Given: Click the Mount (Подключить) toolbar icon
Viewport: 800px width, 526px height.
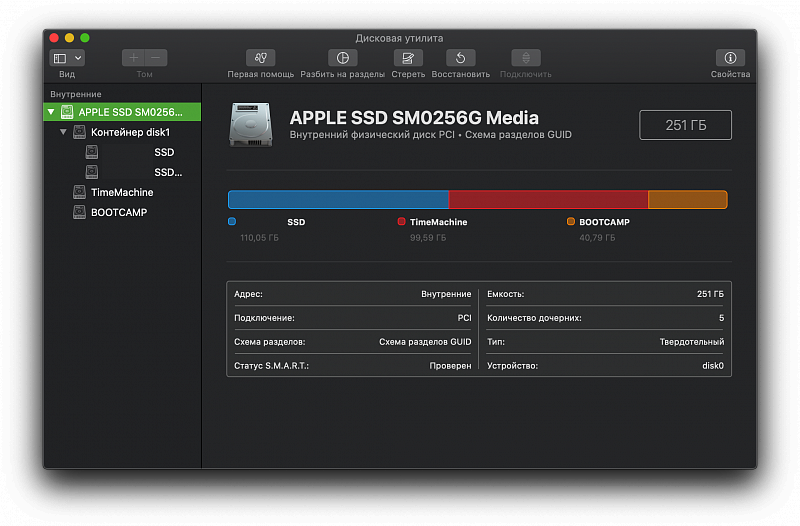Looking at the screenshot, I should click(x=526, y=58).
